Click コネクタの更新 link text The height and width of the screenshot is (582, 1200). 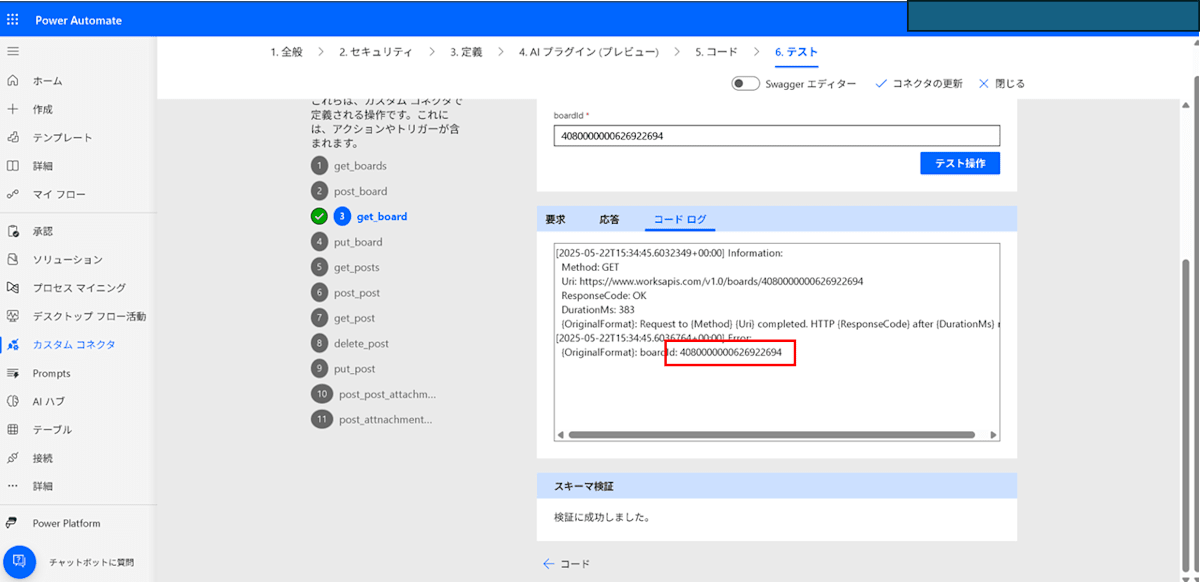pyautogui.click(x=927, y=84)
